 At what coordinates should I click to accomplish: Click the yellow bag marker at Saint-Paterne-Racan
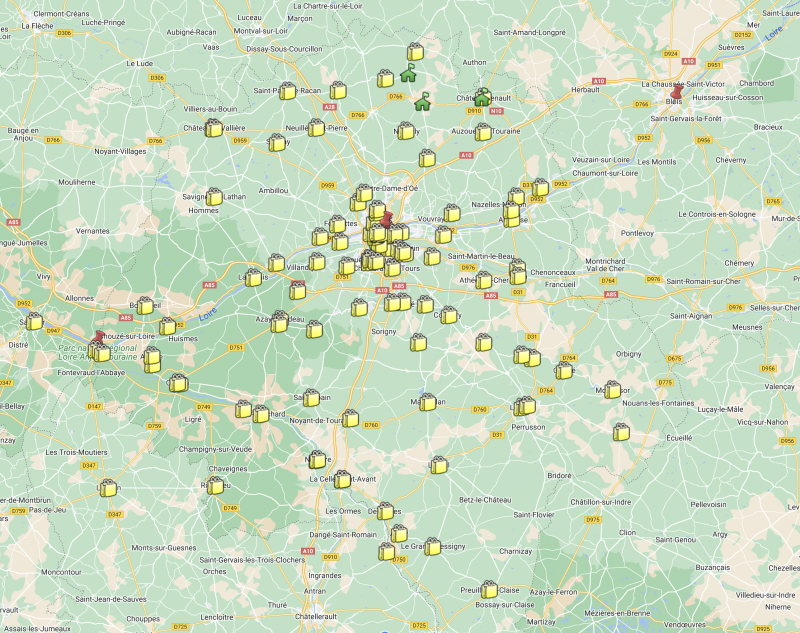pos(288,91)
